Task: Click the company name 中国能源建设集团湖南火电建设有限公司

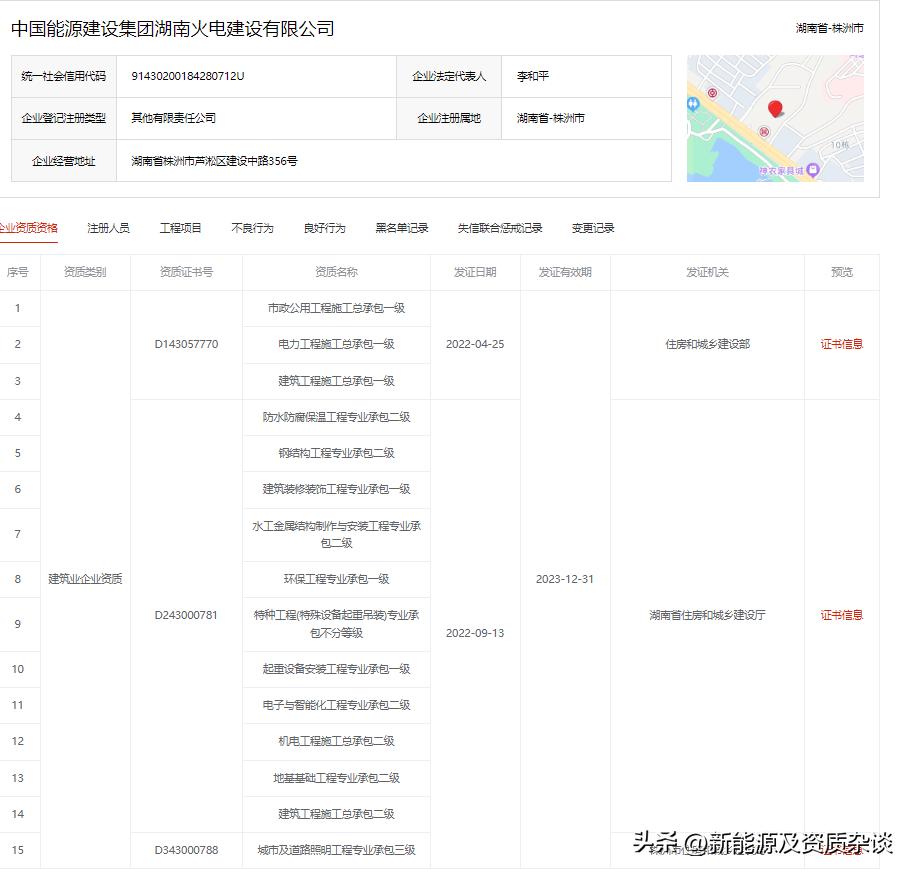Action: coord(173,29)
